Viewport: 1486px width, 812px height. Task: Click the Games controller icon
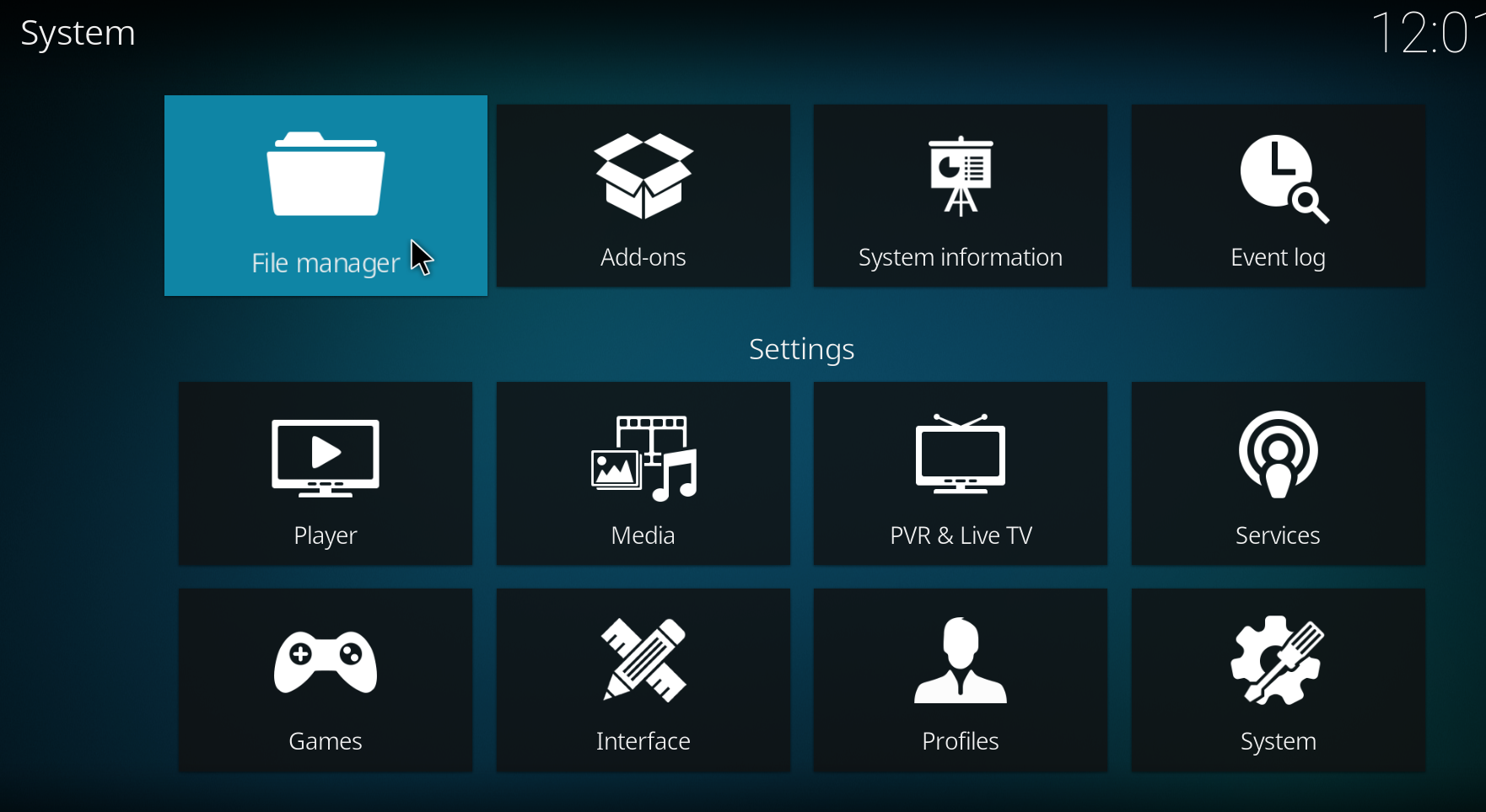coord(326,663)
